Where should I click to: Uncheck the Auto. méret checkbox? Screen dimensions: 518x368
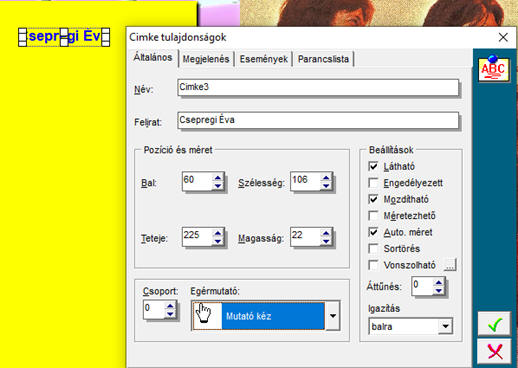click(373, 232)
